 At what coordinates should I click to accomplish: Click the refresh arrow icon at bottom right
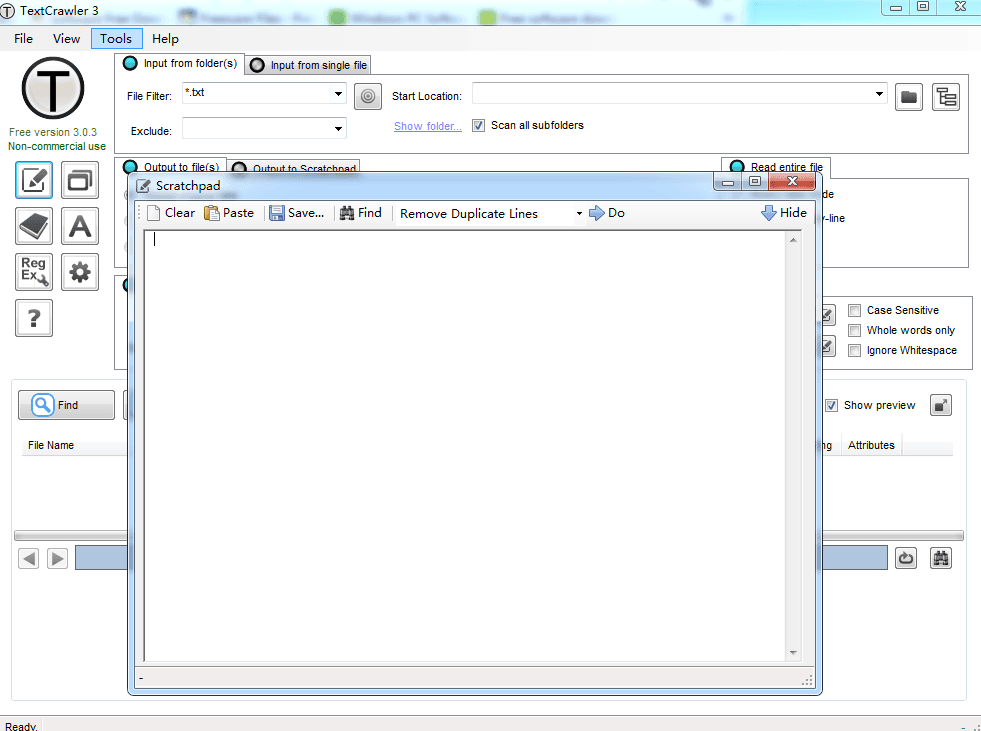(x=906, y=558)
